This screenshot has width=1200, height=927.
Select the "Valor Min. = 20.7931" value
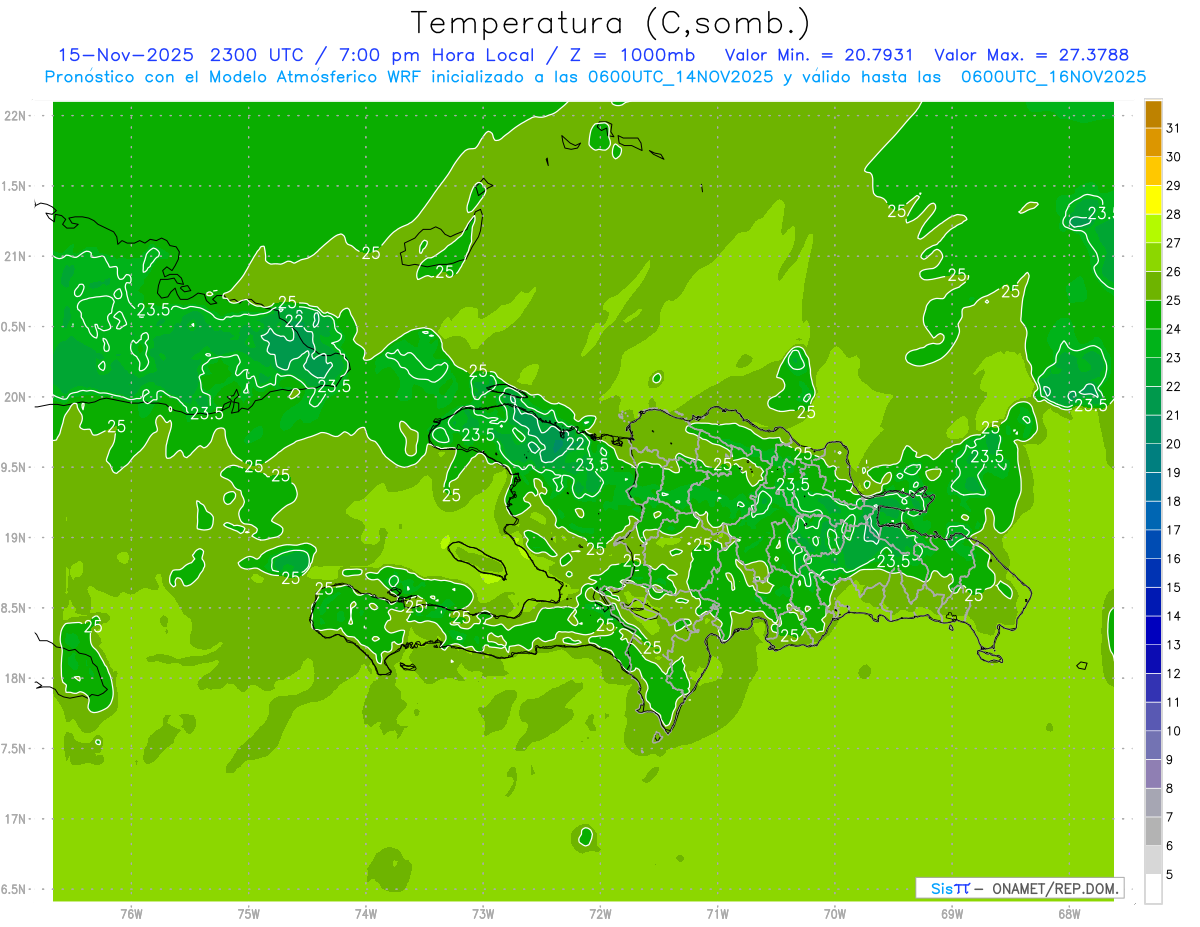[x=819, y=55]
